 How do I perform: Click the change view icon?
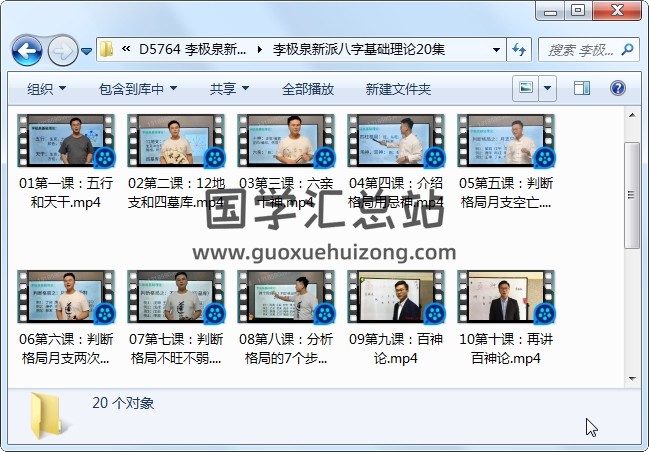(x=525, y=89)
